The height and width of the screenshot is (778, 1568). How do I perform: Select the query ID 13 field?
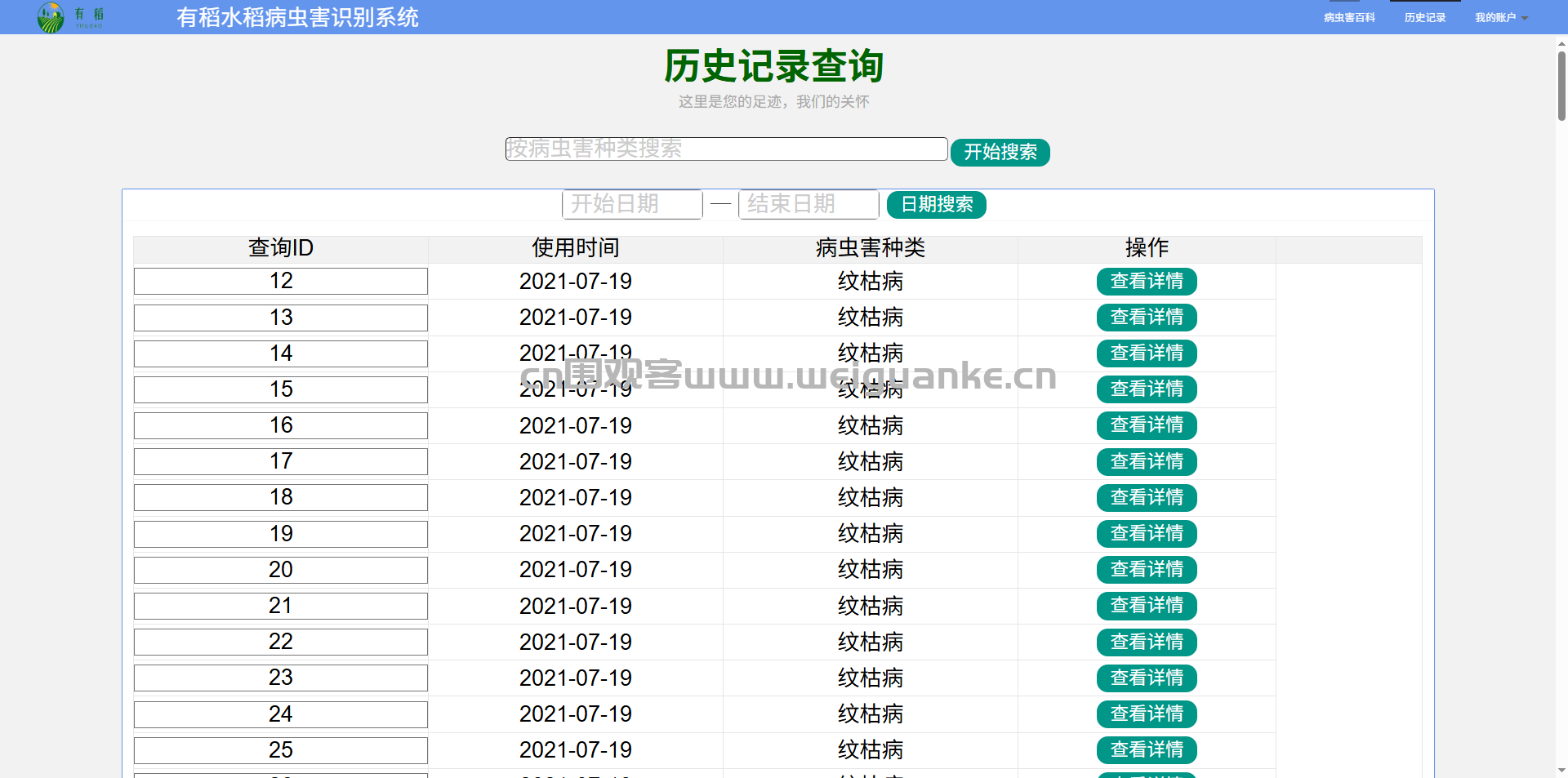tap(280, 318)
